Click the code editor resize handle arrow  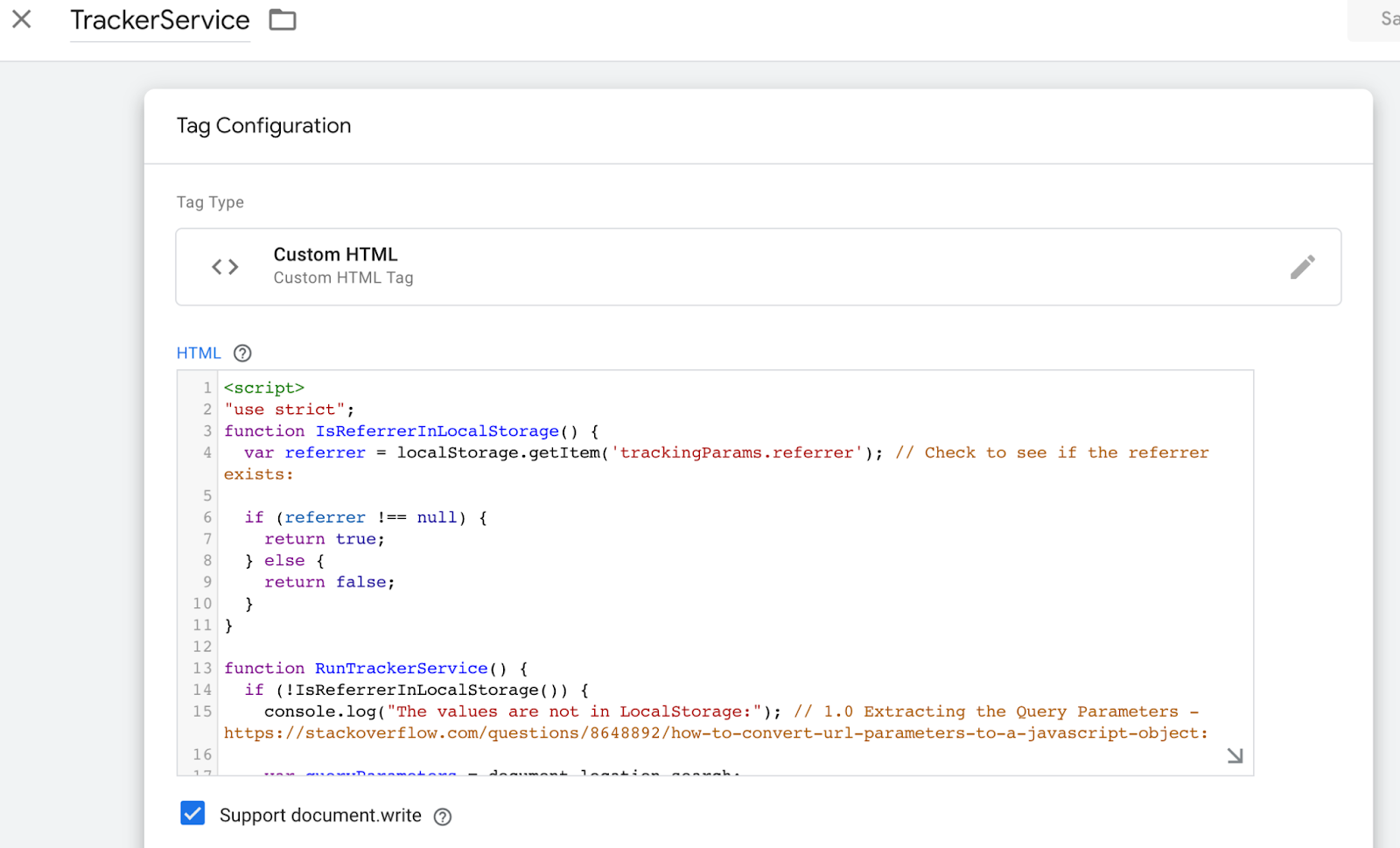[1235, 755]
